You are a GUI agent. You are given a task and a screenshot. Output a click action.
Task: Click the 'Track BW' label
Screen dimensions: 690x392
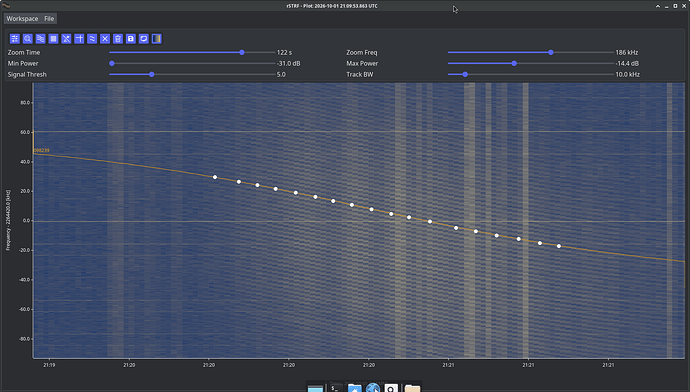coord(360,74)
